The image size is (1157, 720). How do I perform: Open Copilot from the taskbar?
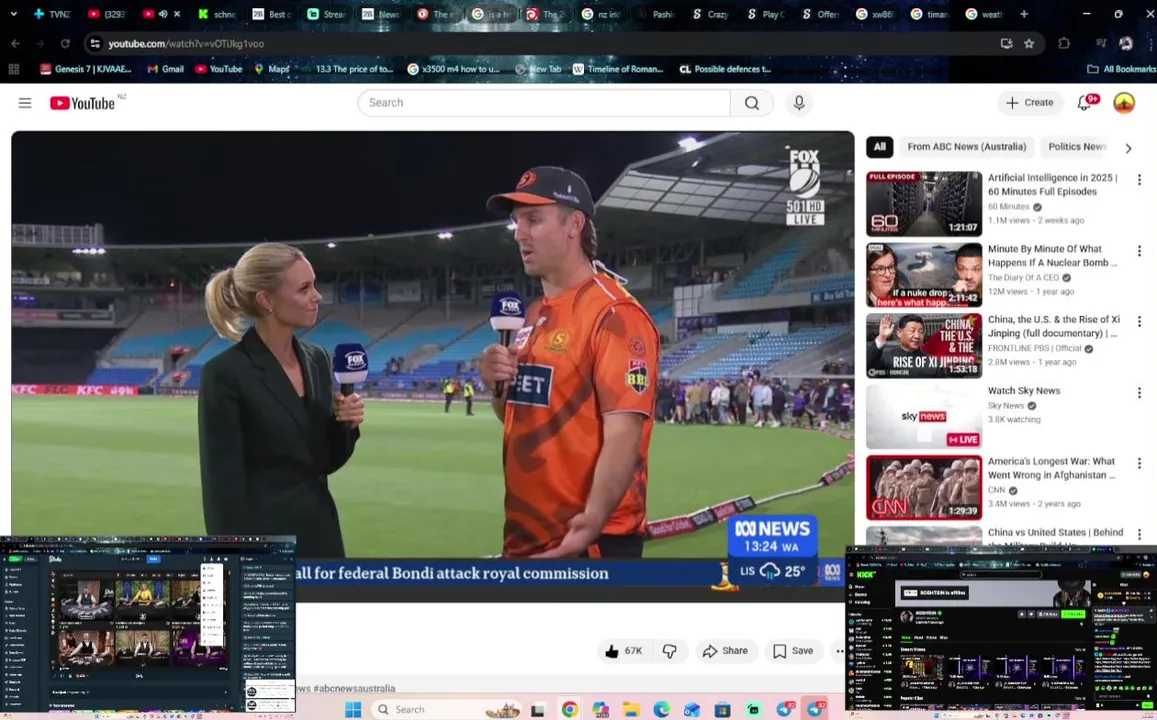tap(600, 710)
